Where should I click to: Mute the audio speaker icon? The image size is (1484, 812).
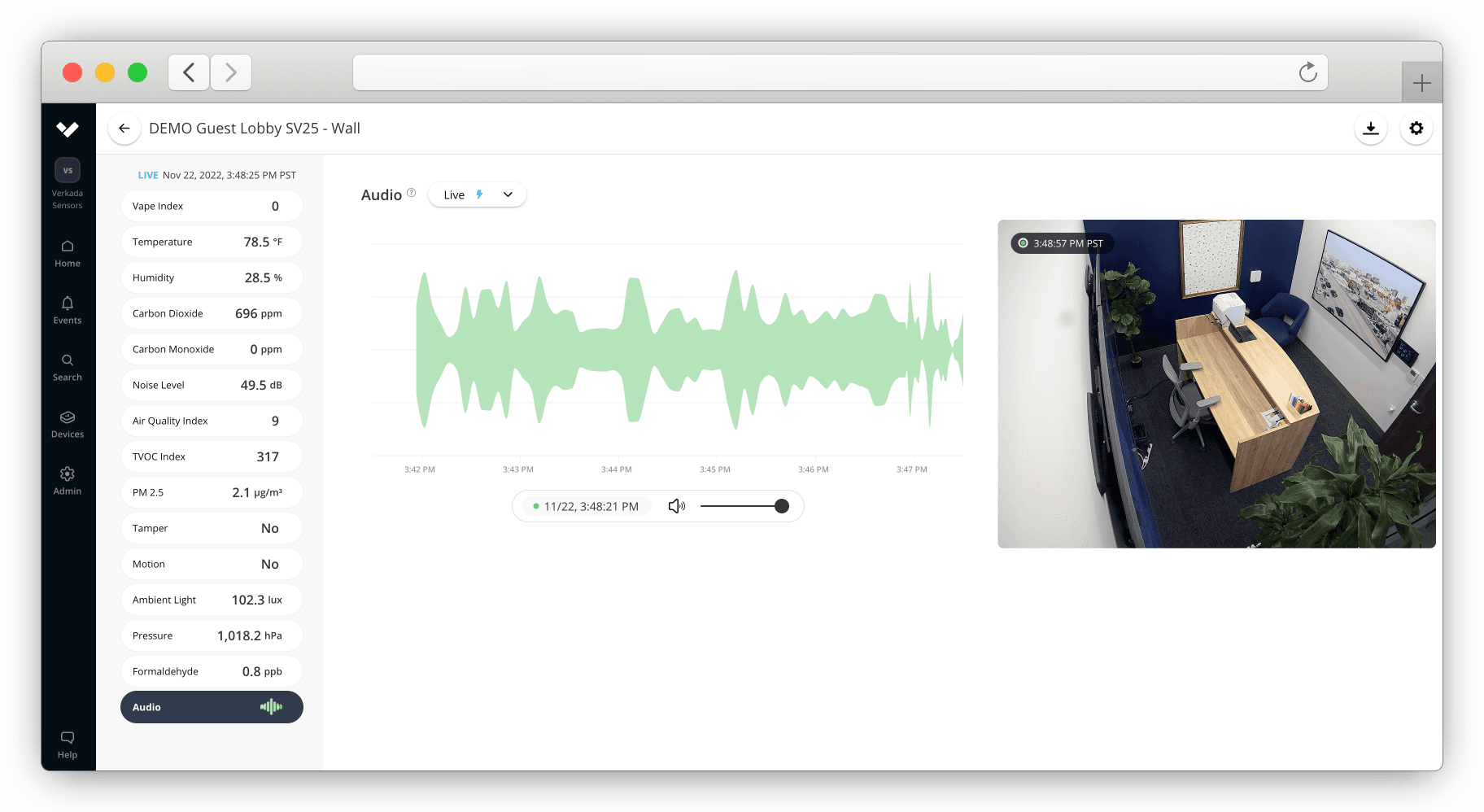(x=677, y=505)
